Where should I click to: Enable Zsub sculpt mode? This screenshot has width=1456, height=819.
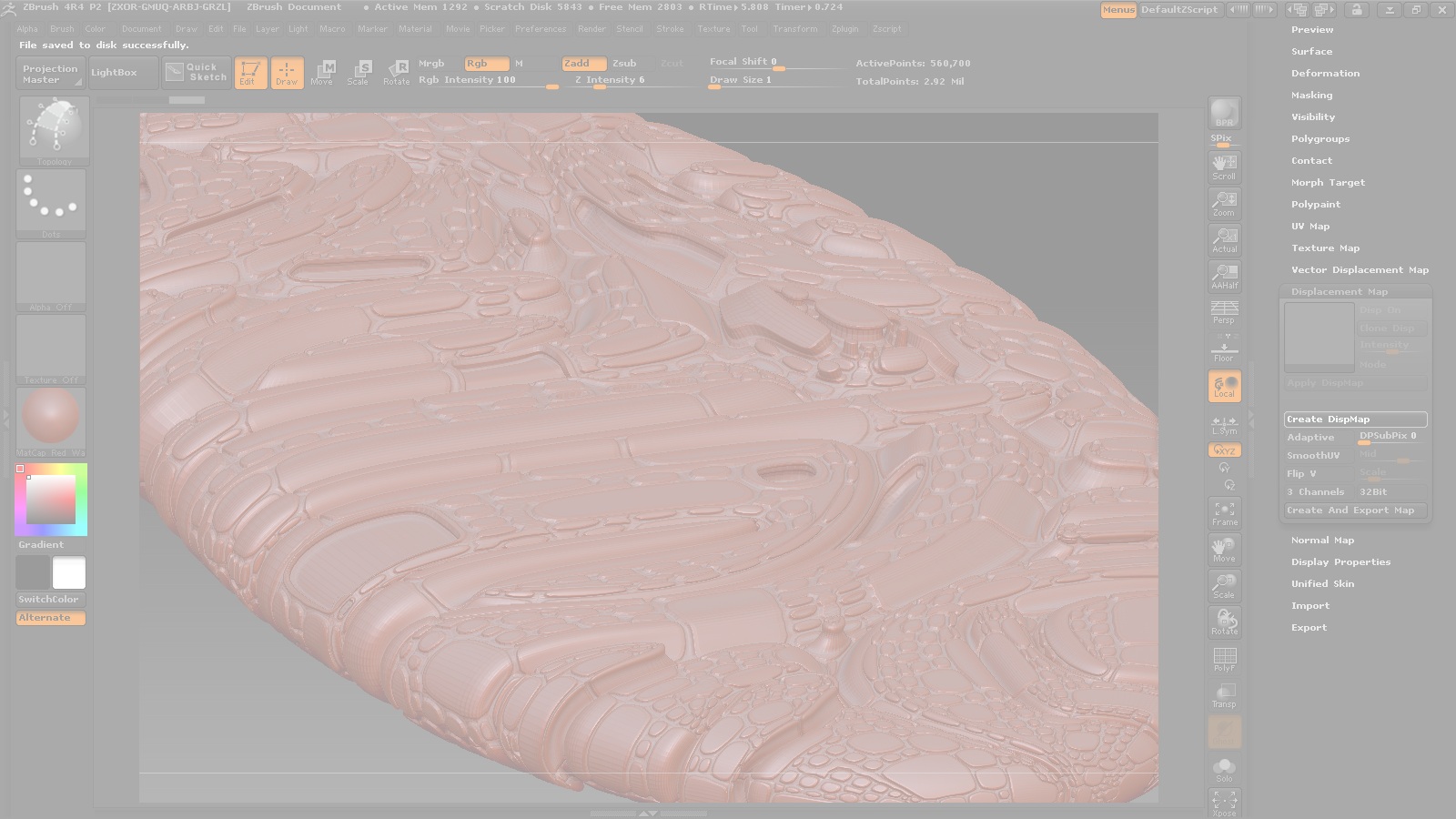coord(624,64)
